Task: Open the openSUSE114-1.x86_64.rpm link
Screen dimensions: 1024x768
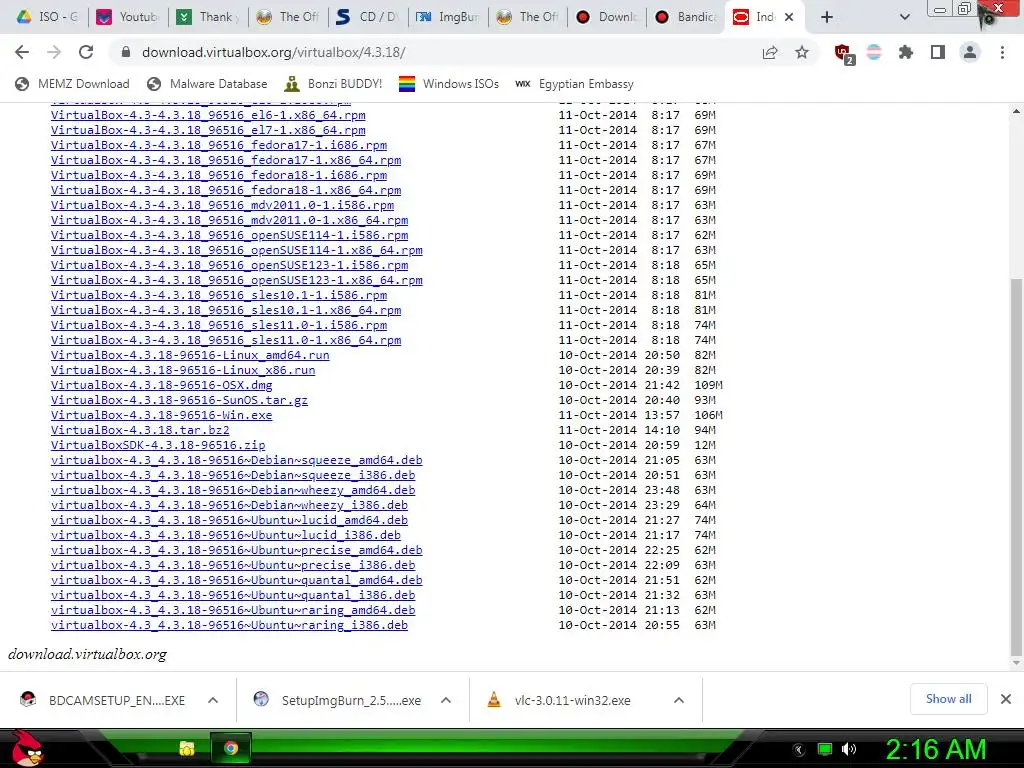Action: (236, 251)
